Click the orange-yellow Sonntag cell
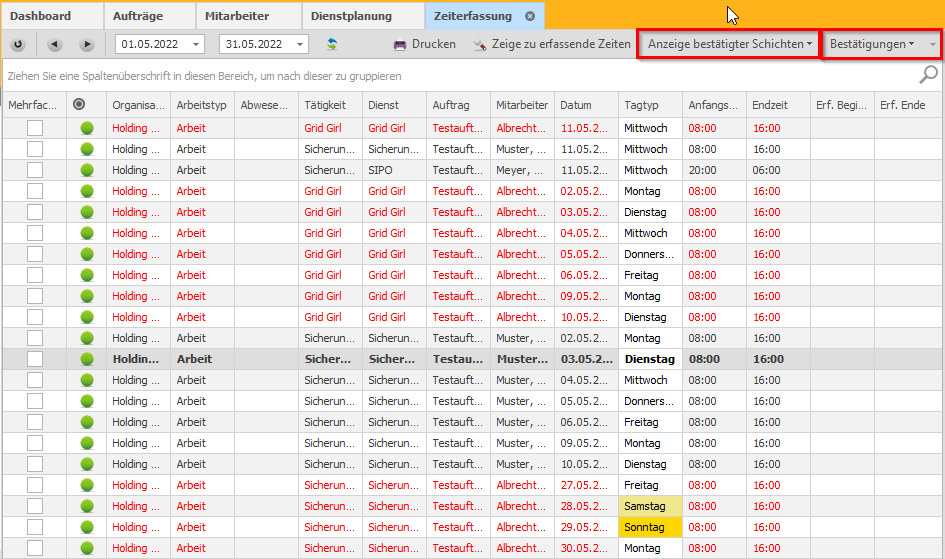The image size is (945, 559). point(651,527)
